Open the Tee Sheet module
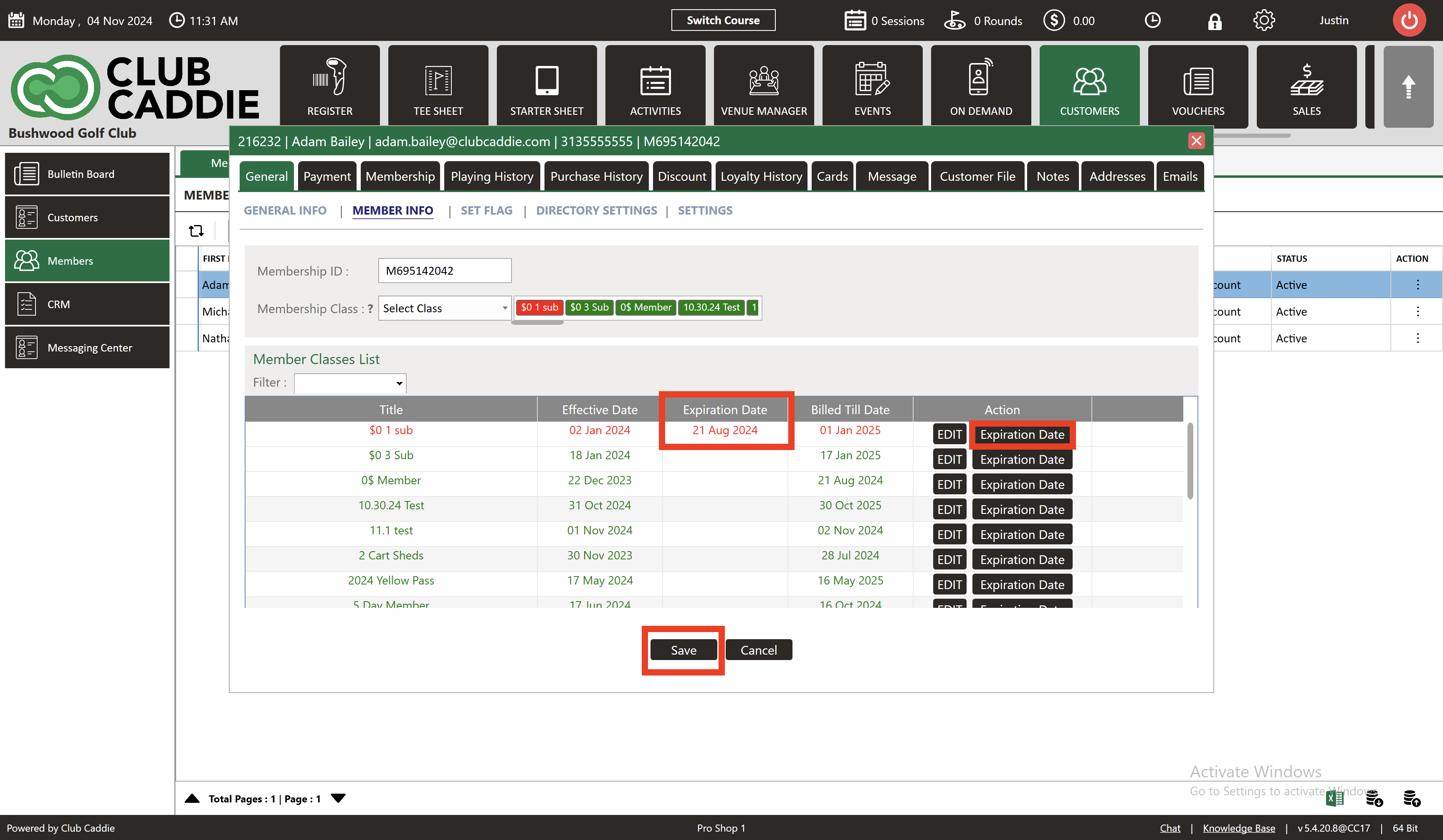The height and width of the screenshot is (840, 1443). pos(438,86)
